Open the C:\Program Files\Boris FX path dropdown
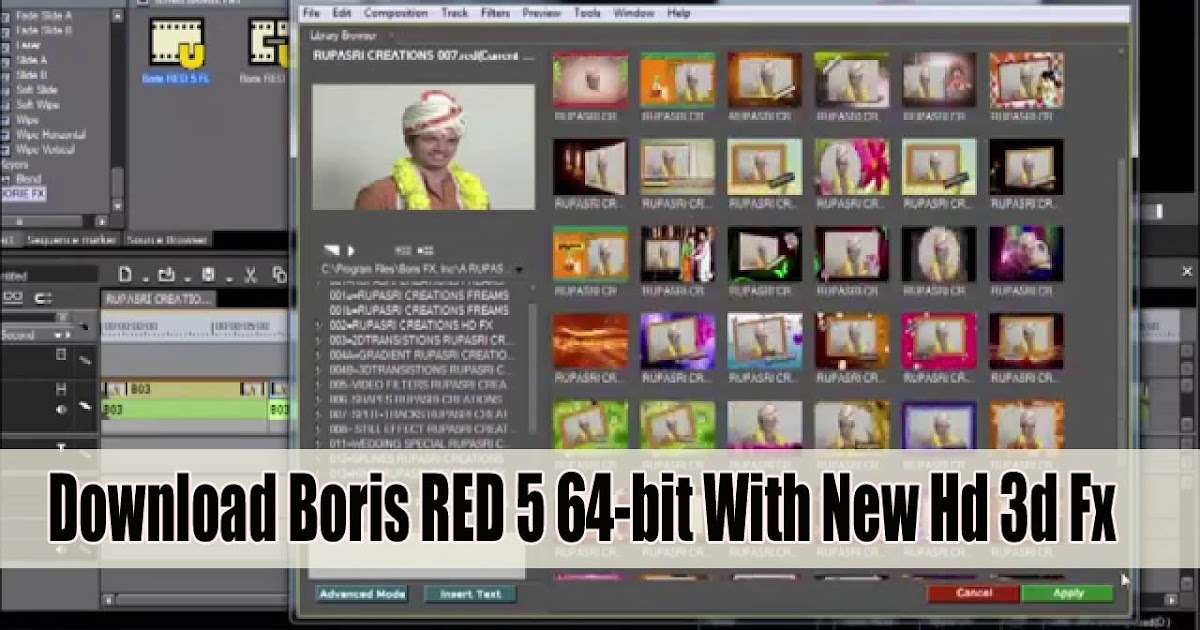 [518, 270]
